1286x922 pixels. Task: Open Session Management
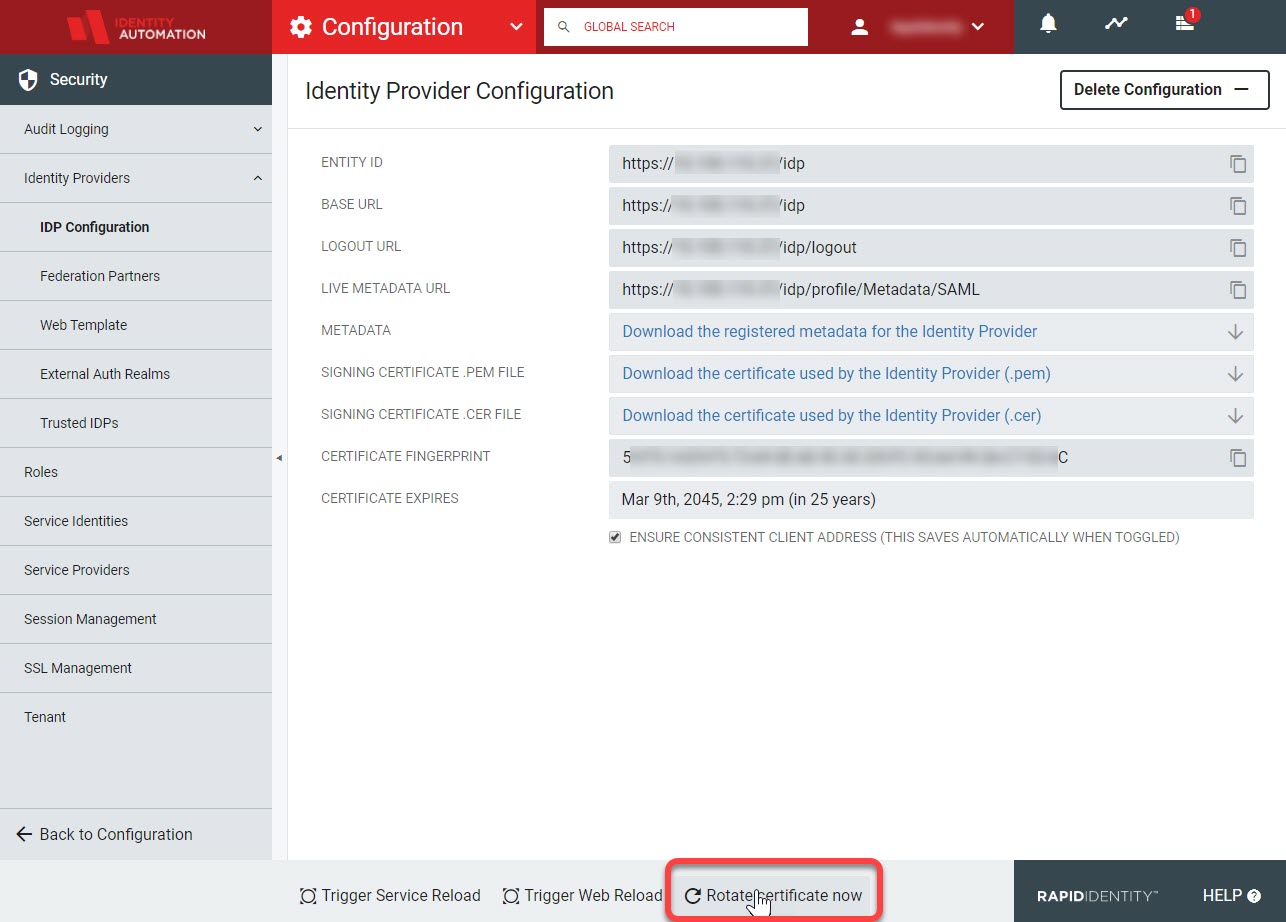pyautogui.click(x=136, y=619)
